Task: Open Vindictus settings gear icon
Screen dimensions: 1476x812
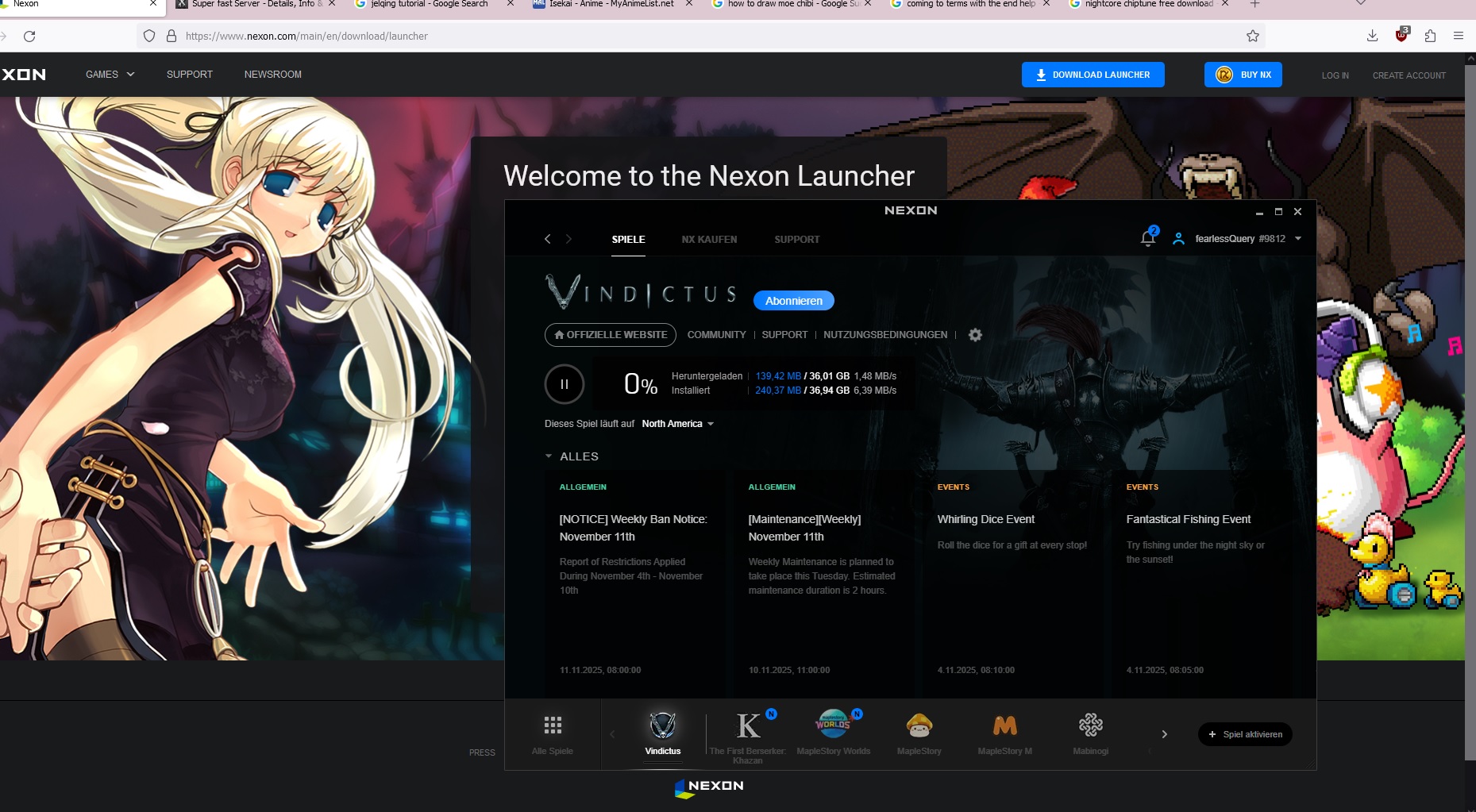Action: coord(975,335)
